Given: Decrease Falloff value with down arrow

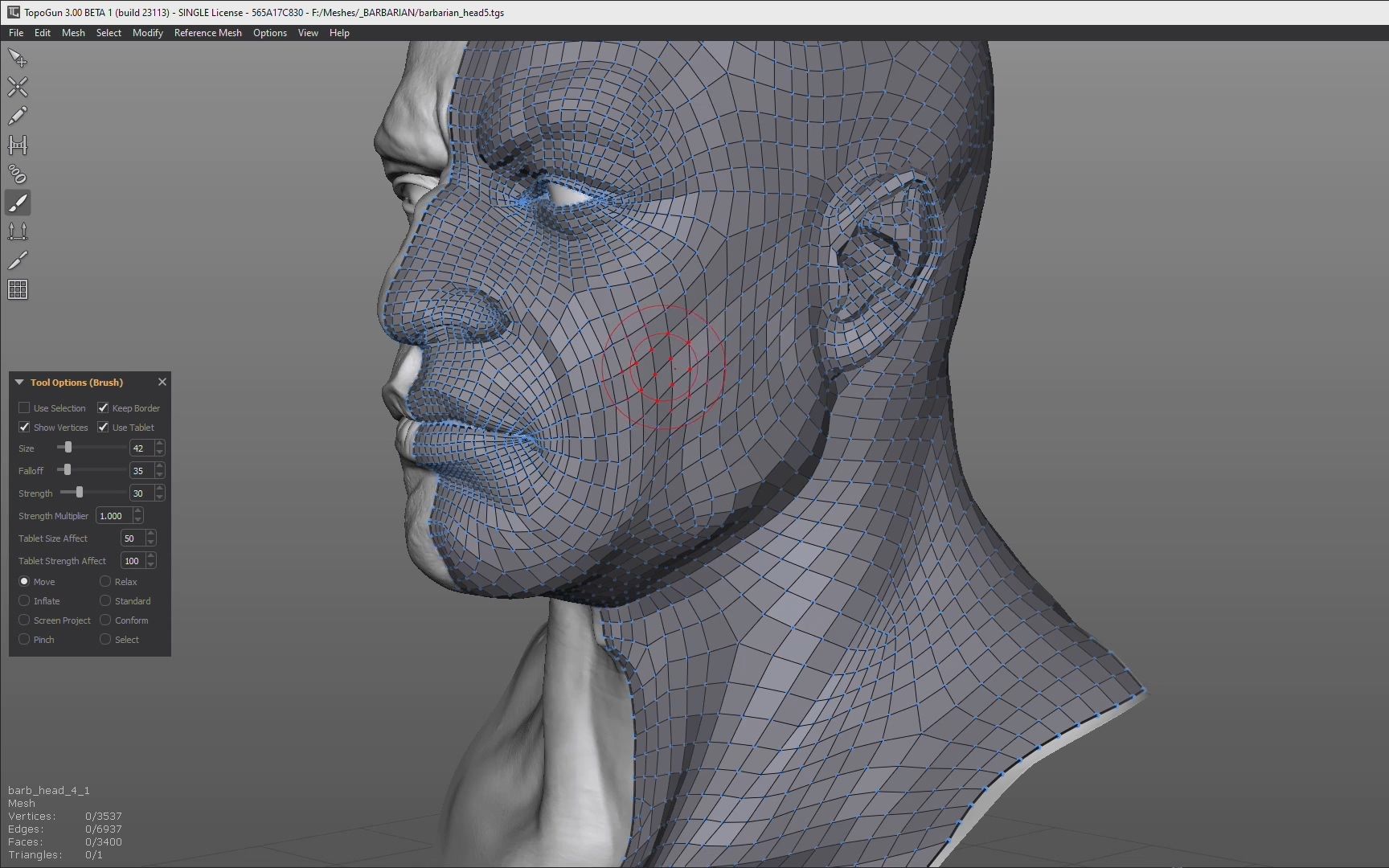Looking at the screenshot, I should click(x=159, y=474).
